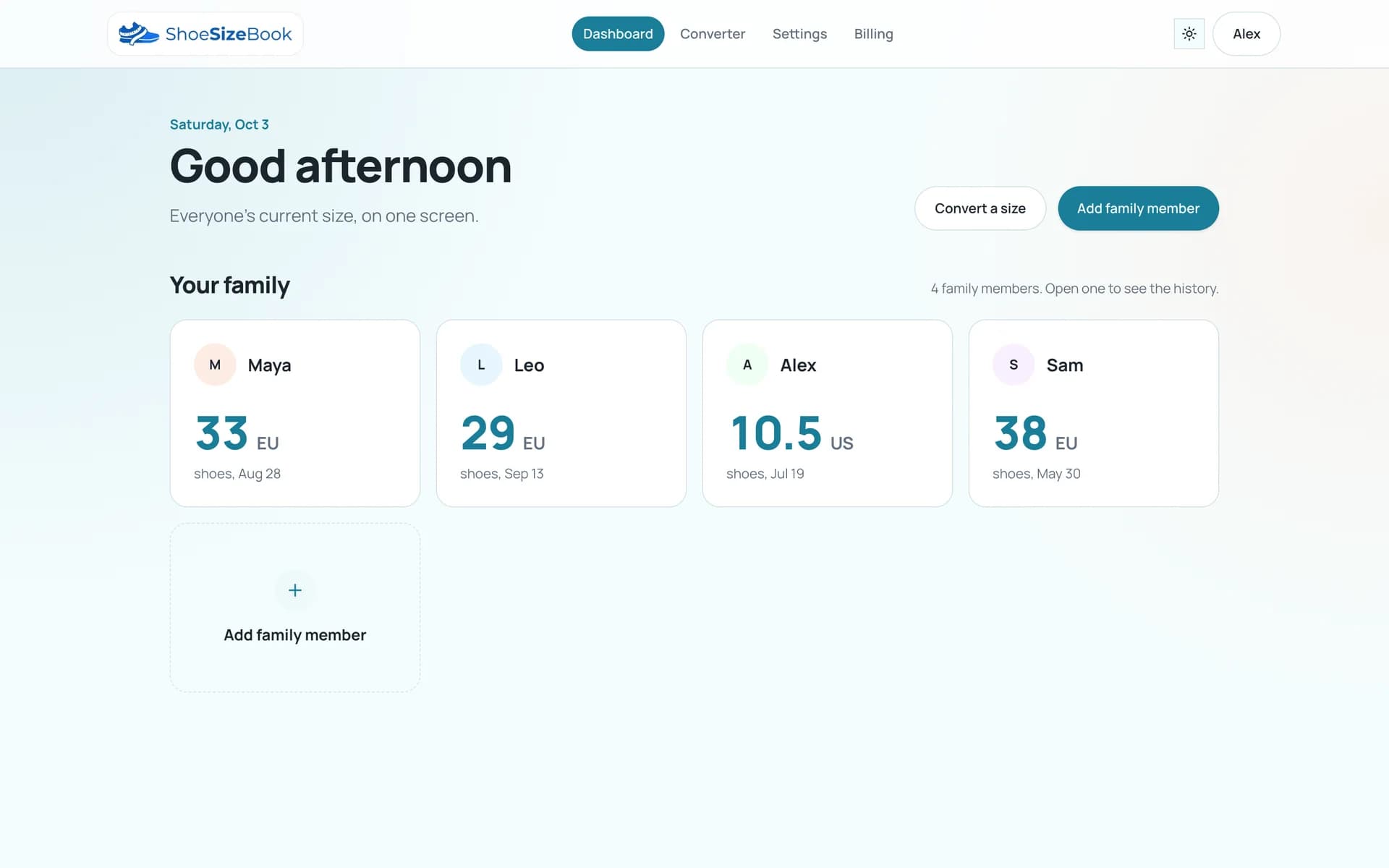Click Maya's M avatar circle
1389x868 pixels.
point(215,365)
